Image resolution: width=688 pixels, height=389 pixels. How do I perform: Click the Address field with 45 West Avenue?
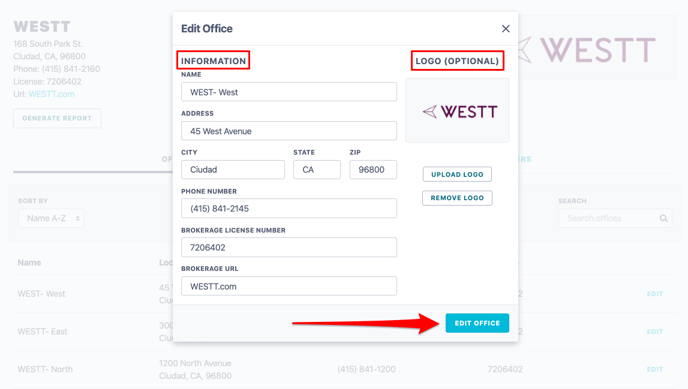pos(289,131)
